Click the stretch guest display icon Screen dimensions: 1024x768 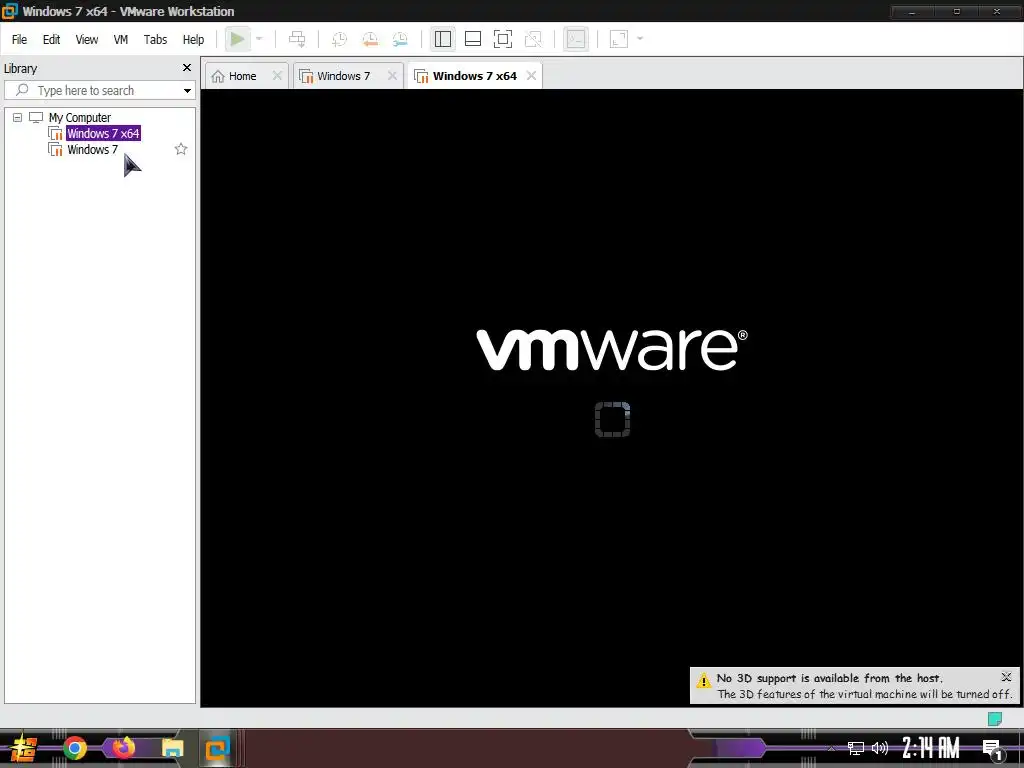pyautogui.click(x=618, y=39)
